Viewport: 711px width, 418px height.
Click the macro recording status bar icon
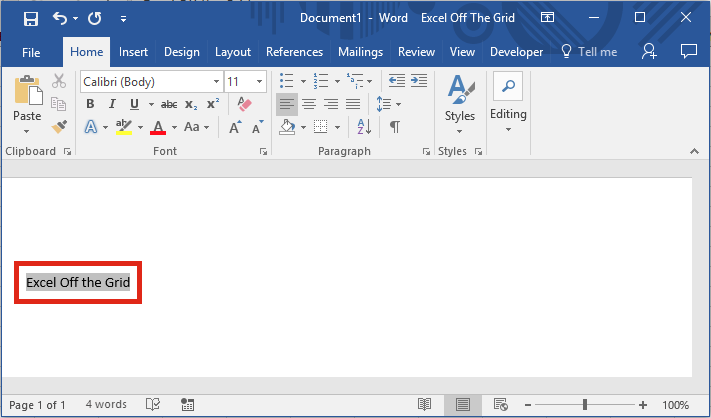click(x=187, y=404)
